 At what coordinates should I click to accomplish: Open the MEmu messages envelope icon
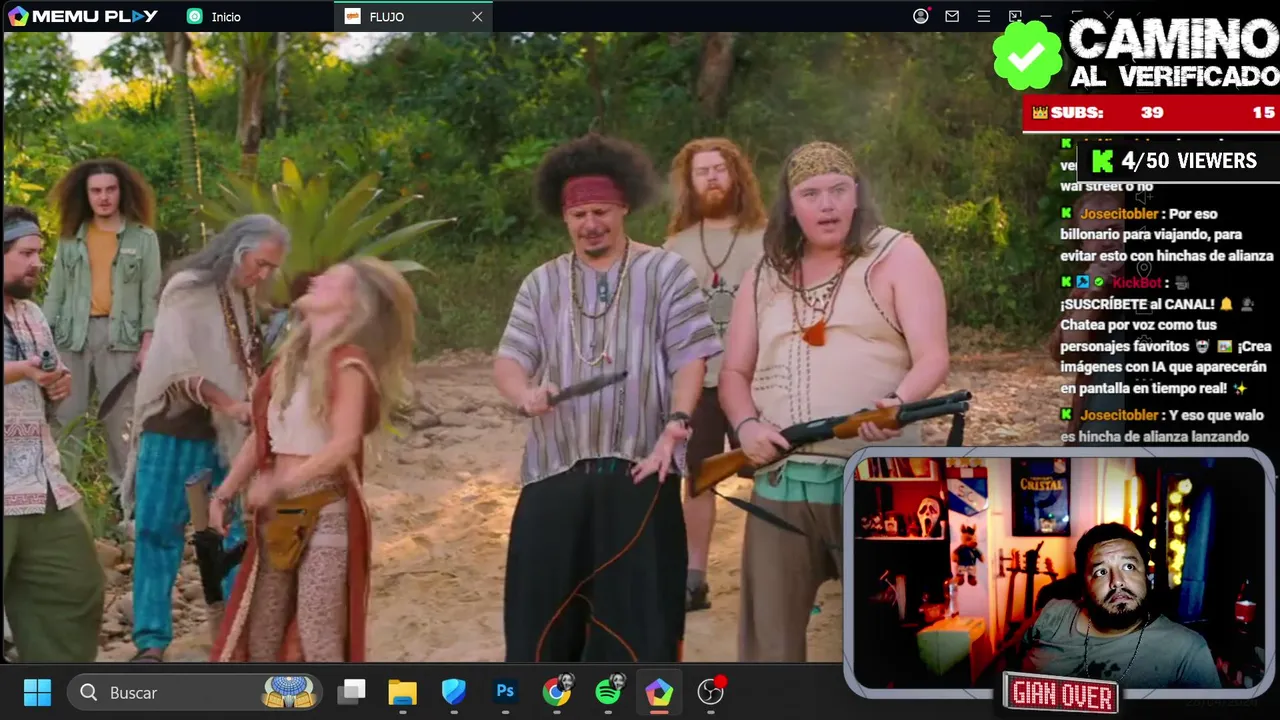[x=952, y=16]
